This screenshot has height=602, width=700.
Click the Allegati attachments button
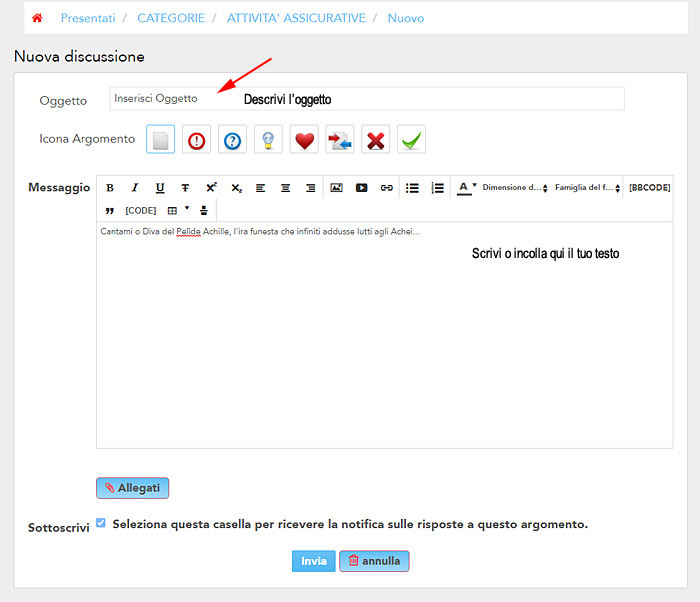pyautogui.click(x=132, y=488)
